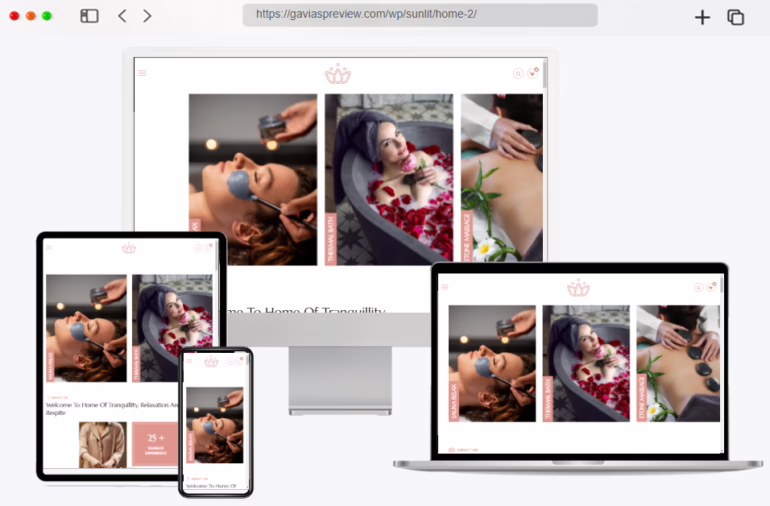
Task: Open search icon on phone mockup
Action: 230,361
